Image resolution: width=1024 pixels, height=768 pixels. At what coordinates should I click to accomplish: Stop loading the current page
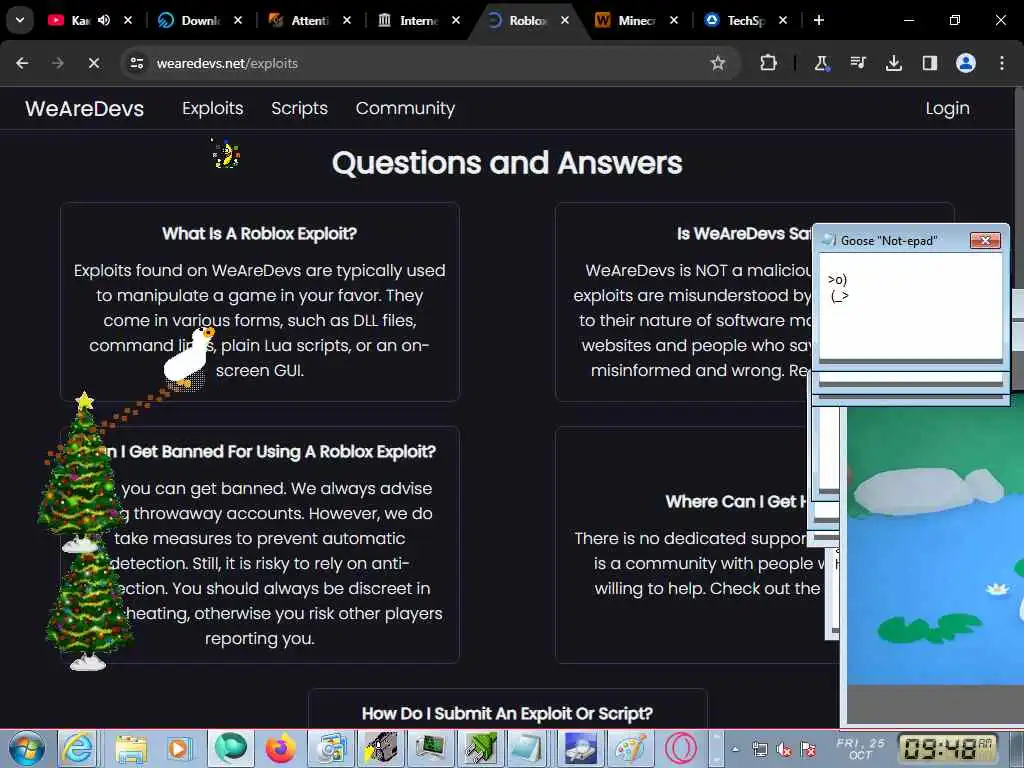pyautogui.click(x=93, y=63)
